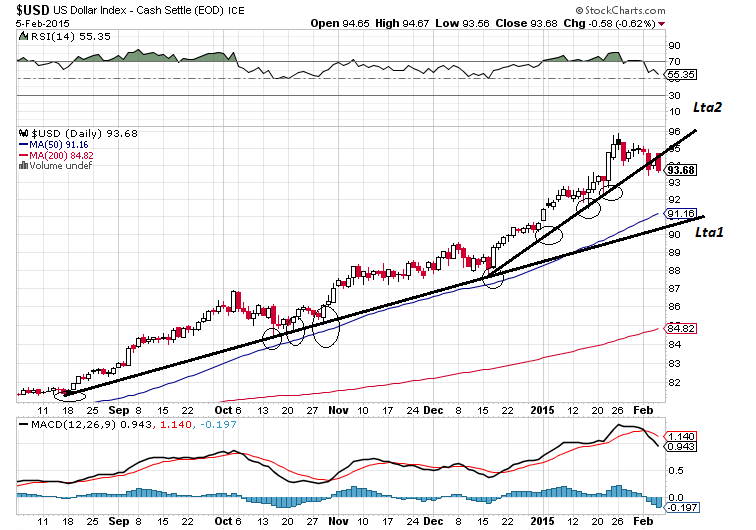Click the bold $USD ticker symbol title
Screen dimensions: 756x530
32,10
